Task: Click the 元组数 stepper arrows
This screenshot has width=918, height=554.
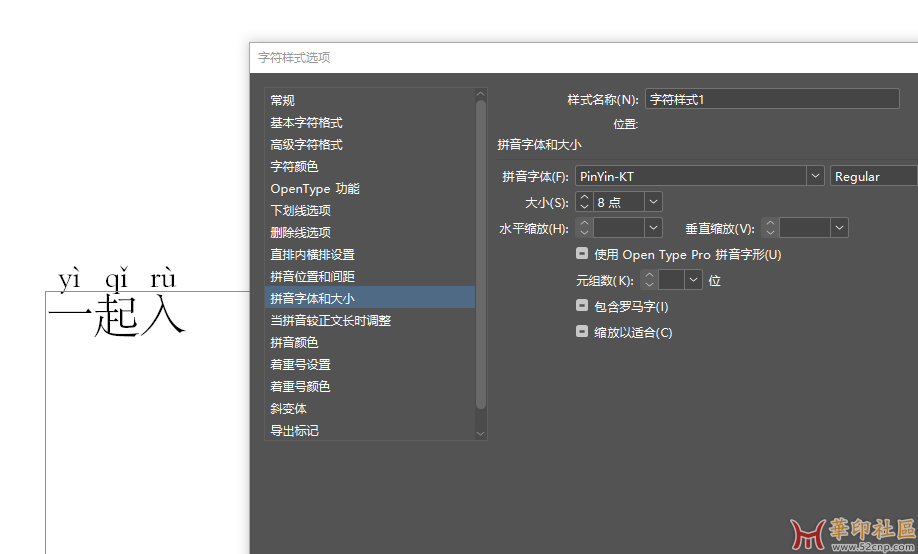Action: tap(648, 280)
